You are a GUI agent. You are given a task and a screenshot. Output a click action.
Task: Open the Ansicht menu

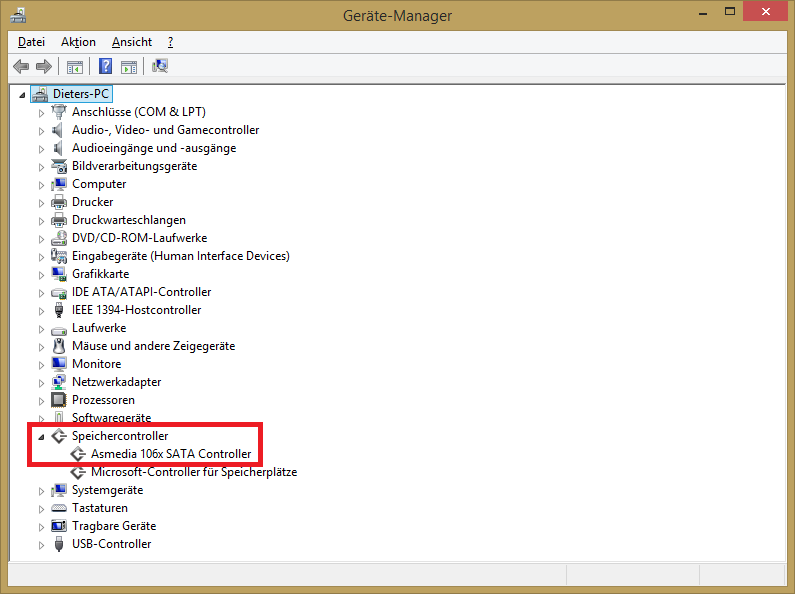[x=132, y=42]
